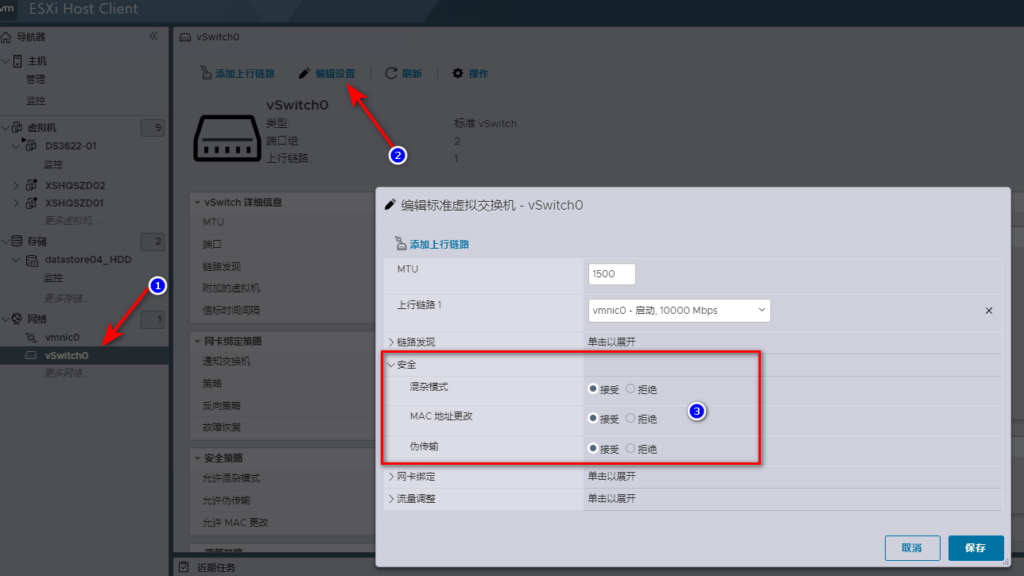This screenshot has width=1024, height=576.
Task: Collapse the navigator with the double-chevron icon
Action: pos(153,36)
